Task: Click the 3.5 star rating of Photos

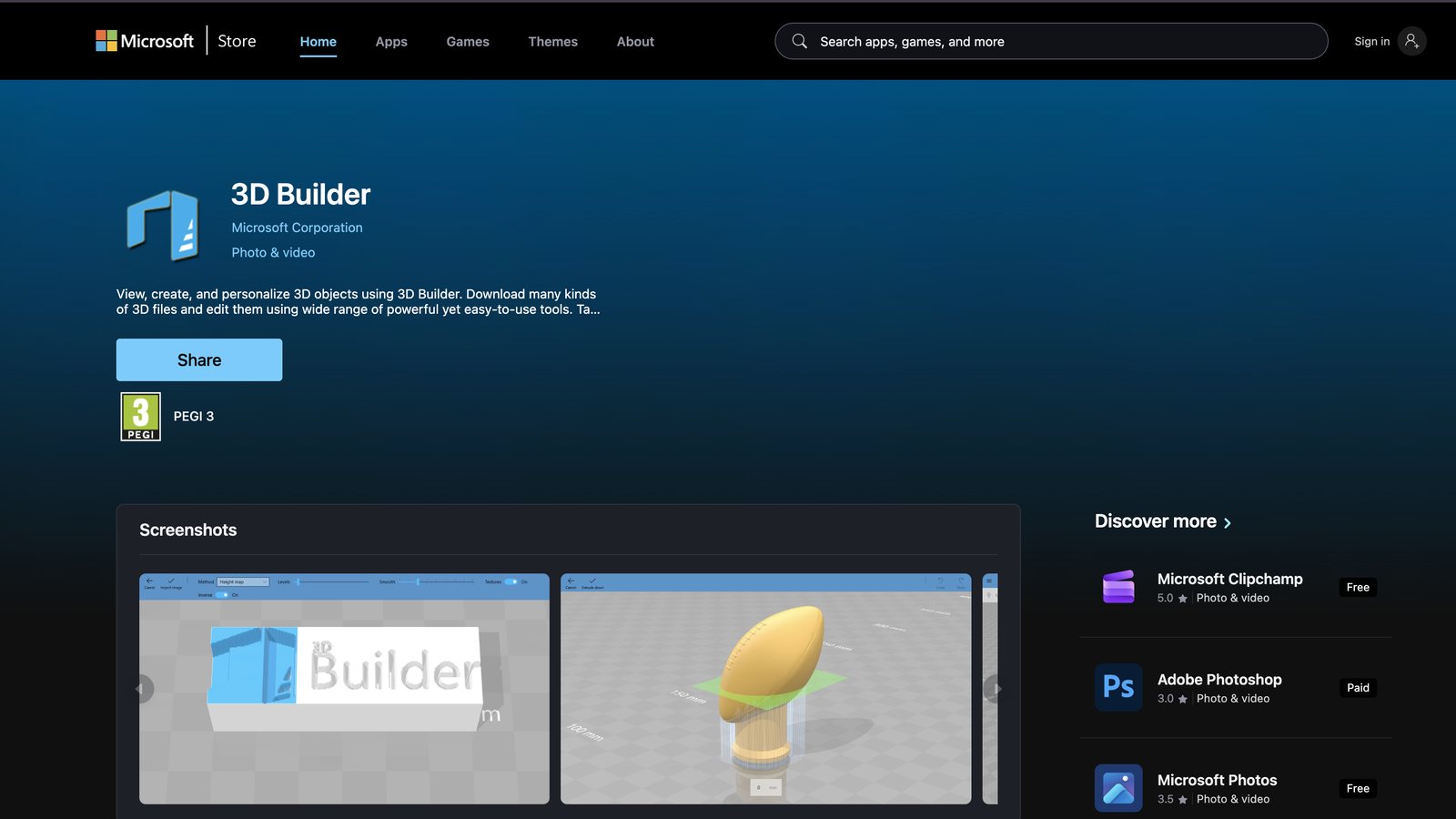Action: pyautogui.click(x=1172, y=800)
